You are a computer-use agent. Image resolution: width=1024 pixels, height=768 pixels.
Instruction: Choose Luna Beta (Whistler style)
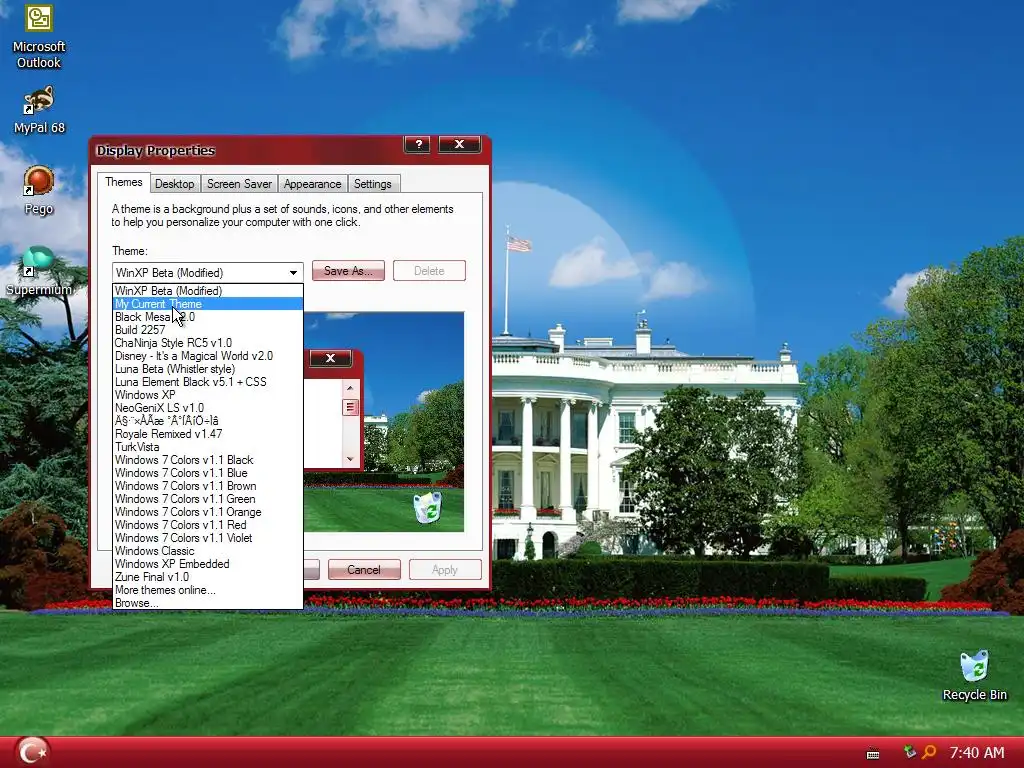pyautogui.click(x=208, y=369)
